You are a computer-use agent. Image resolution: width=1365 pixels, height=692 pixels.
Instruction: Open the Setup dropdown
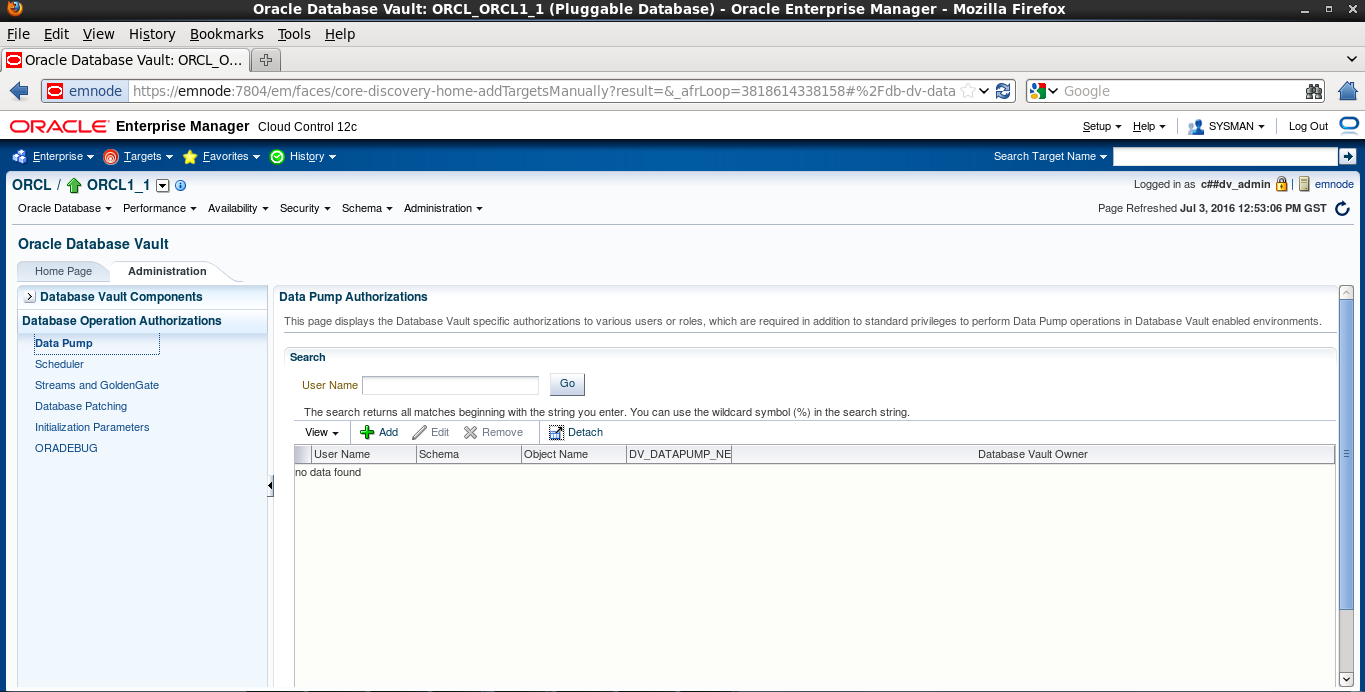[1102, 126]
